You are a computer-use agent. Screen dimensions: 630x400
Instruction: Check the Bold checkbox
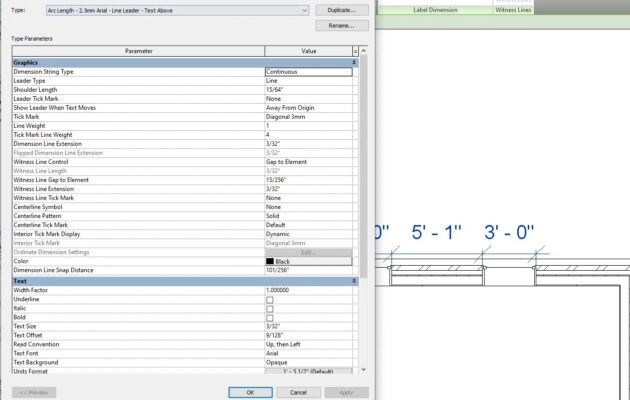pyautogui.click(x=269, y=317)
